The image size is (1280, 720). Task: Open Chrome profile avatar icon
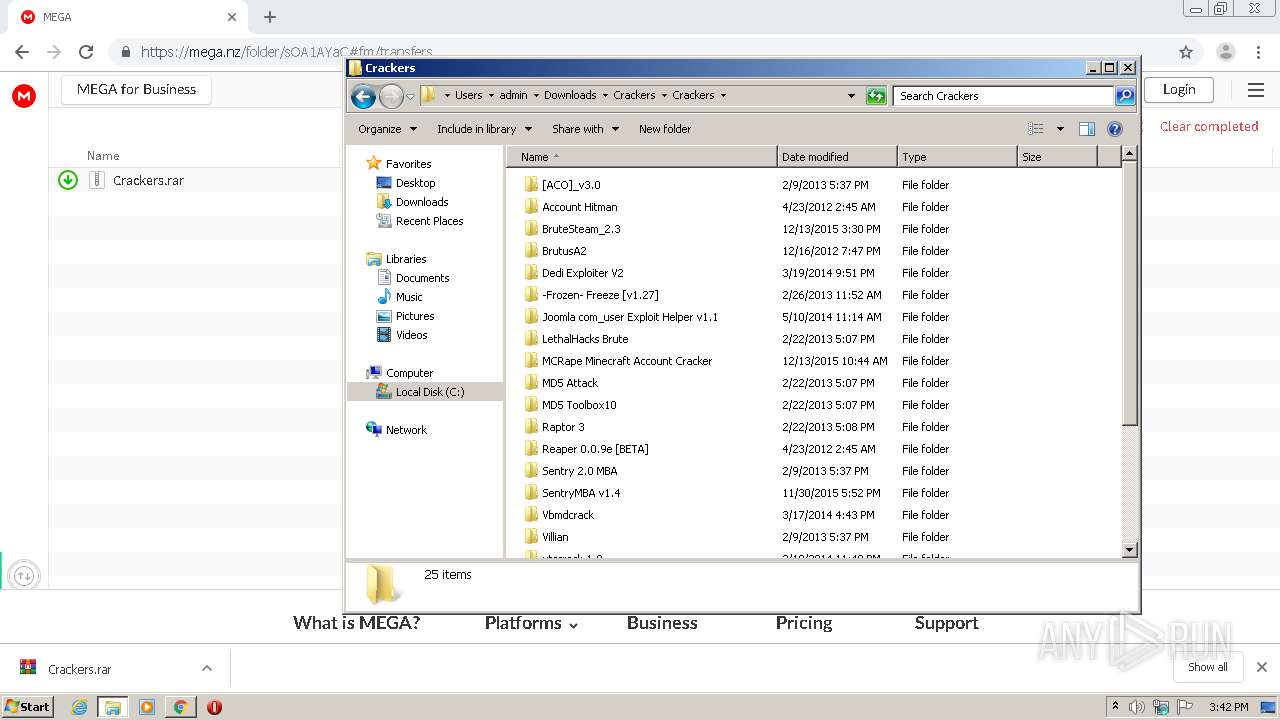[1225, 52]
